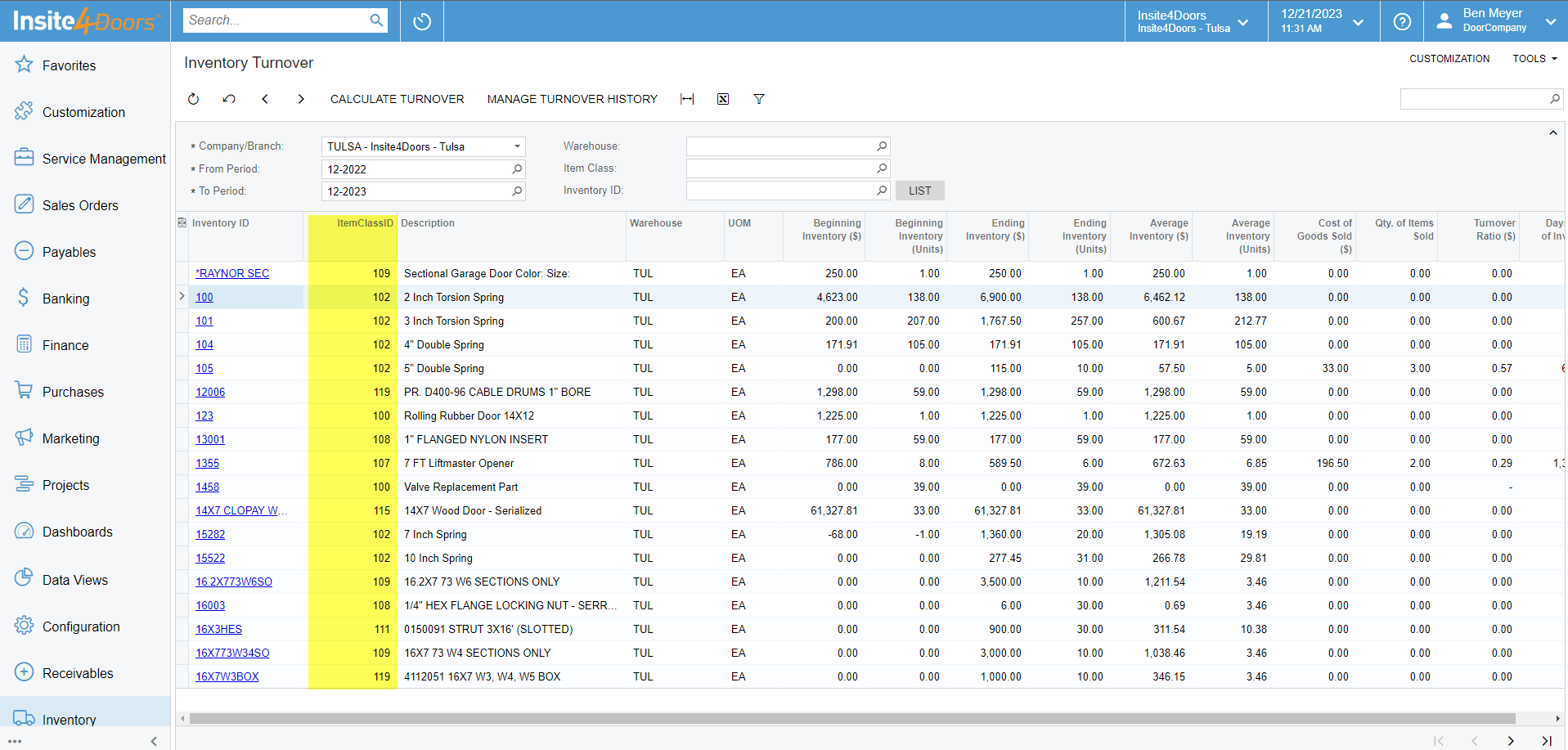Viewport: 1568px width, 750px height.
Task: Open the Purchases menu item
Action: pos(73,392)
